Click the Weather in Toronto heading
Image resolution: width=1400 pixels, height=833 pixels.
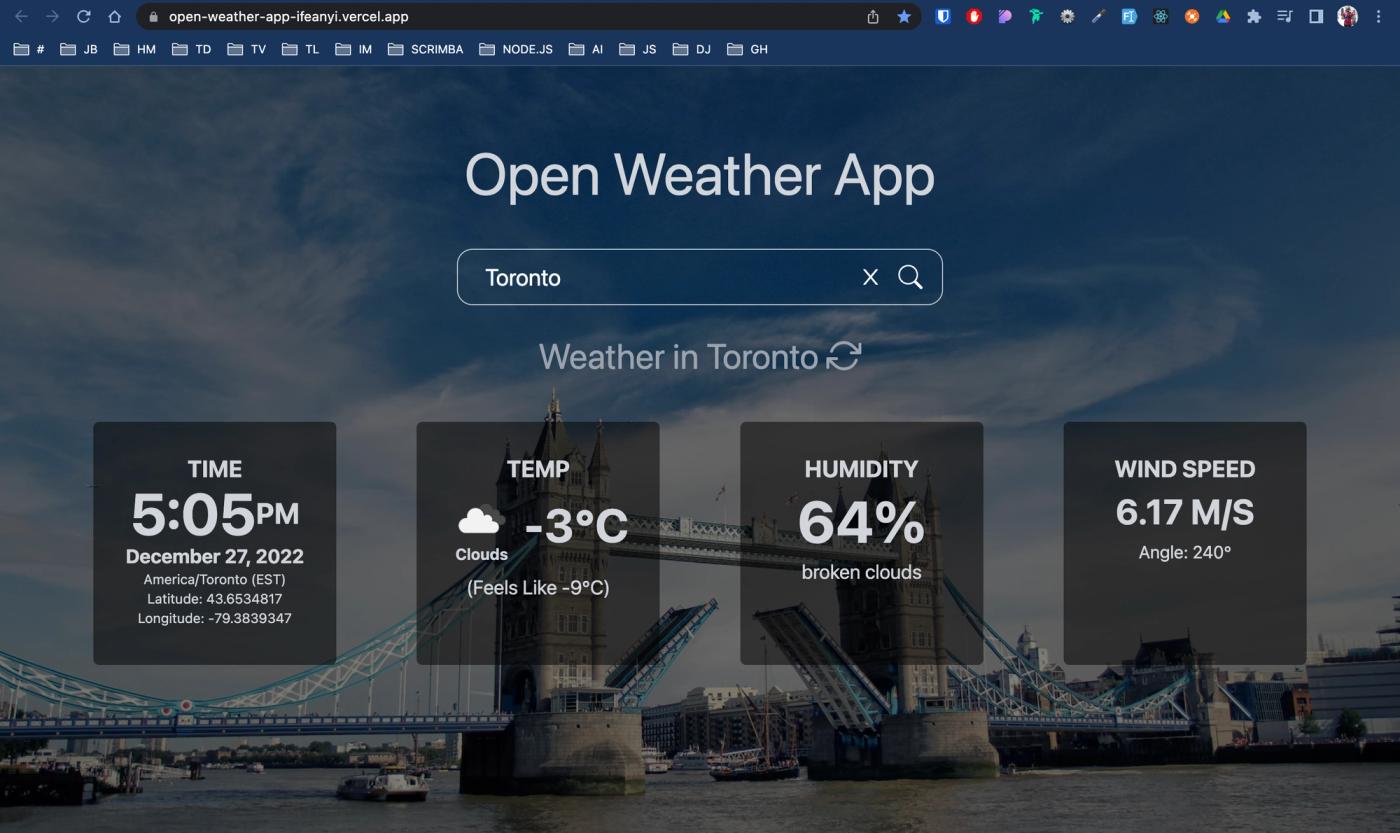coord(678,357)
